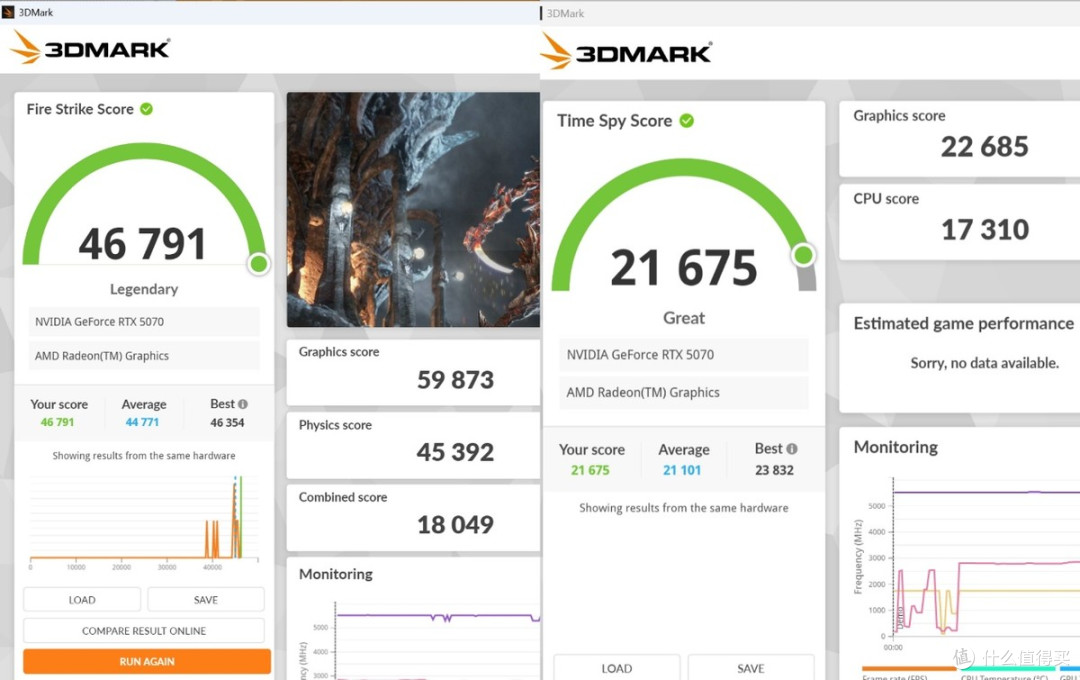Click the 3DMARK logo in the Time Spy window
This screenshot has height=680, width=1080.
tap(626, 52)
